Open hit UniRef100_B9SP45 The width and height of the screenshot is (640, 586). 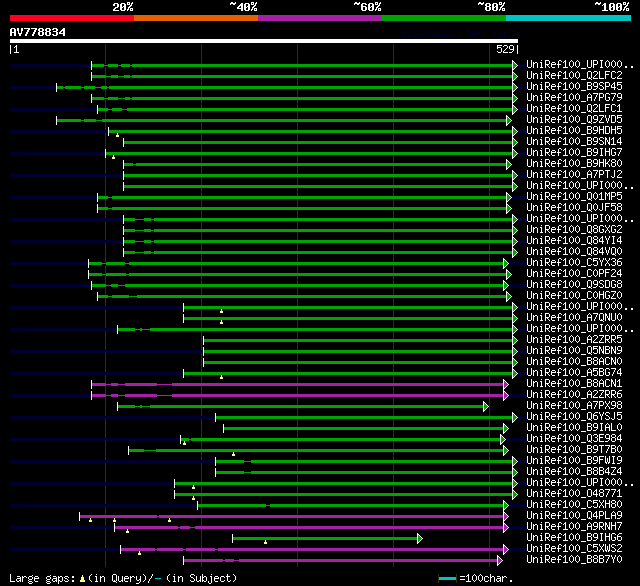click(574, 87)
